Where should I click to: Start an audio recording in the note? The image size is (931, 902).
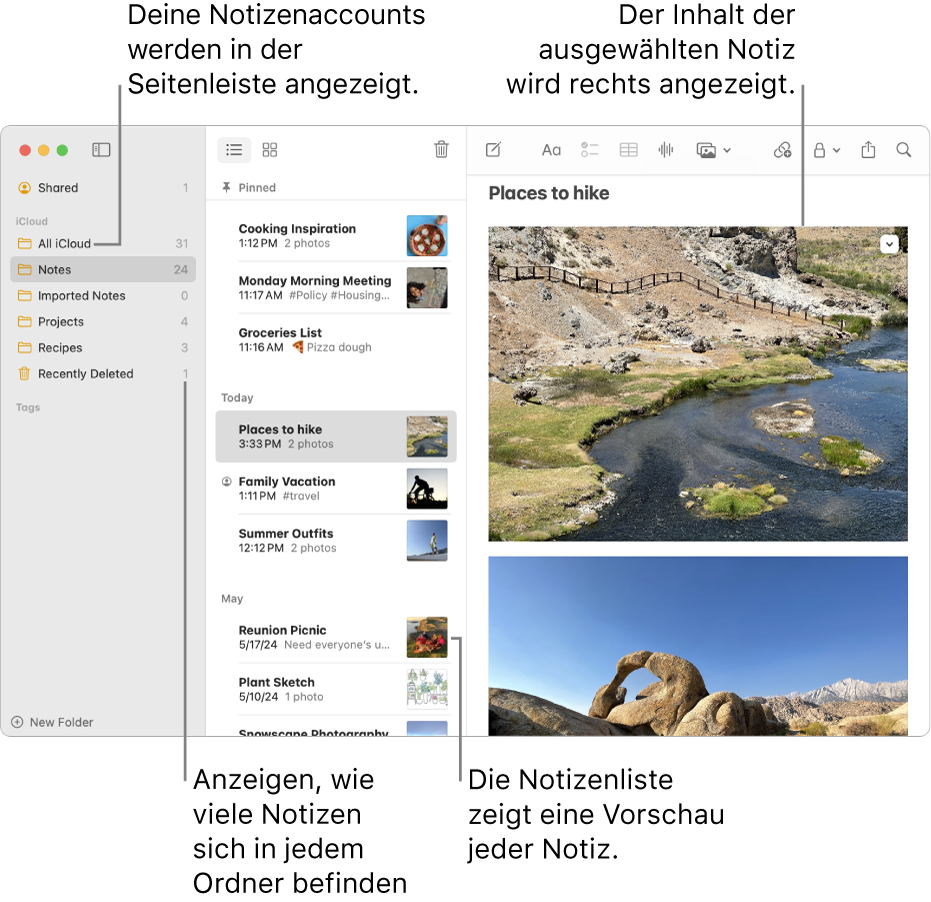(x=666, y=150)
